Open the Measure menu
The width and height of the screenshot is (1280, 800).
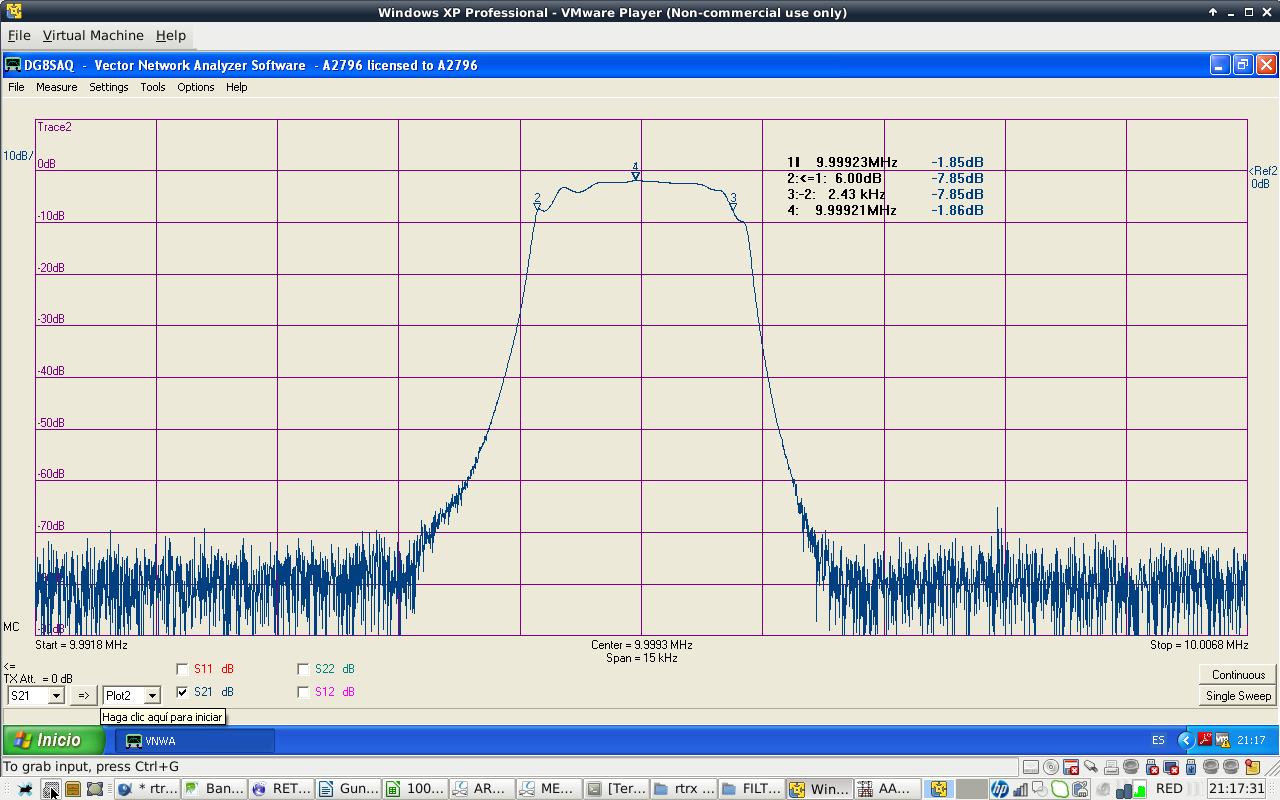[56, 87]
